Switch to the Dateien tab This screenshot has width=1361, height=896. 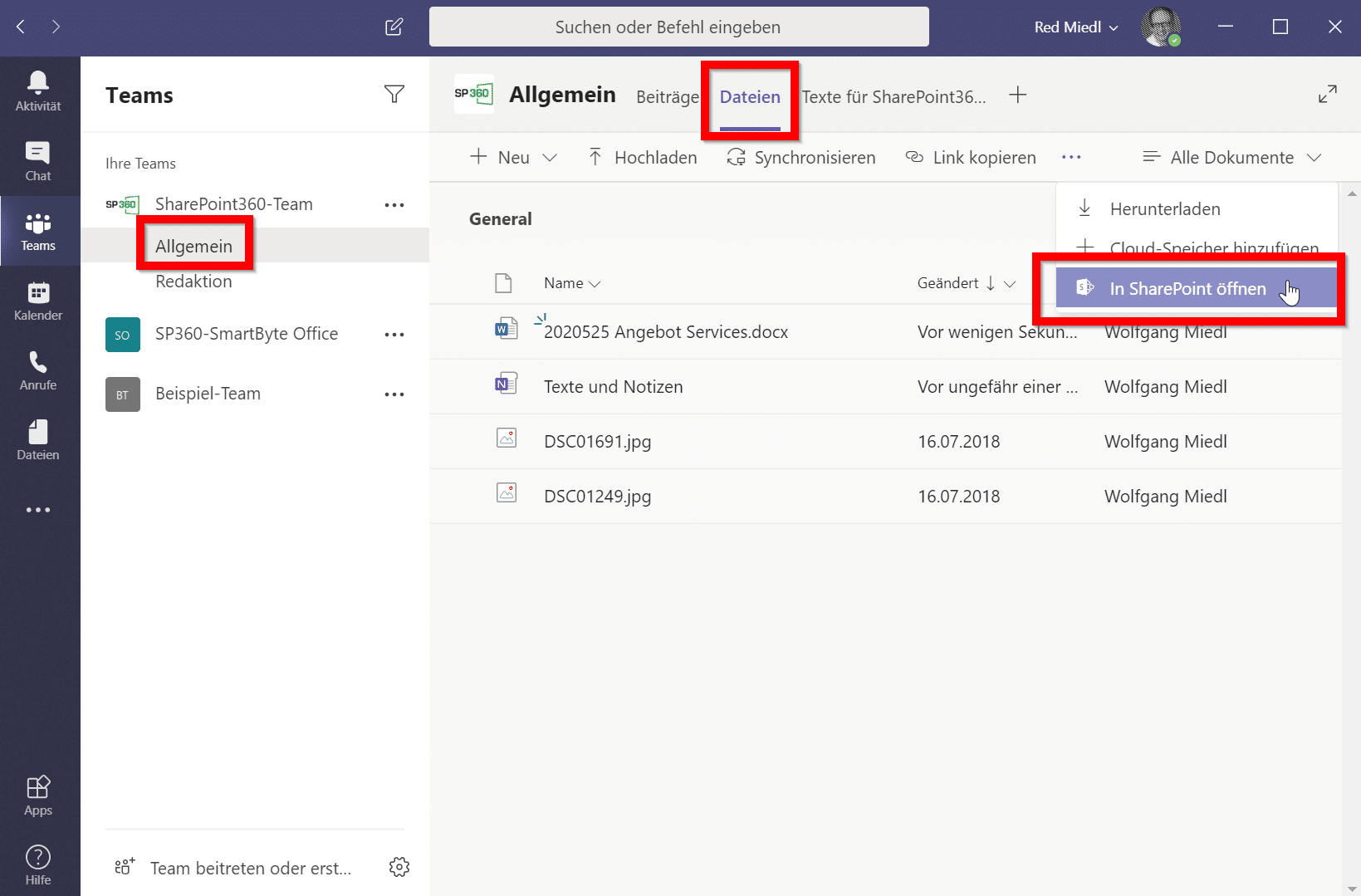(750, 96)
